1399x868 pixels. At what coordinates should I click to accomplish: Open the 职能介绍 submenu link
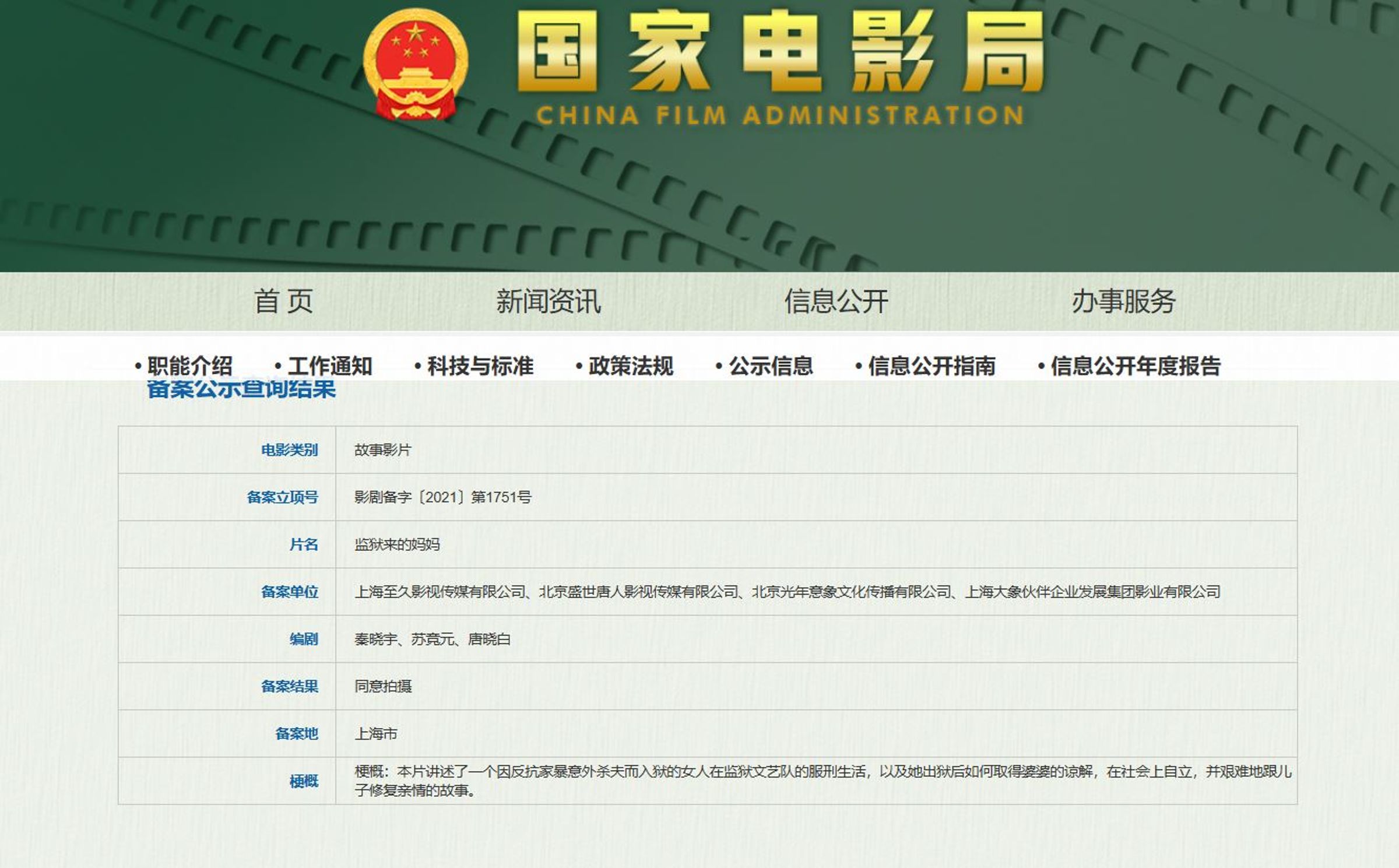pos(189,366)
